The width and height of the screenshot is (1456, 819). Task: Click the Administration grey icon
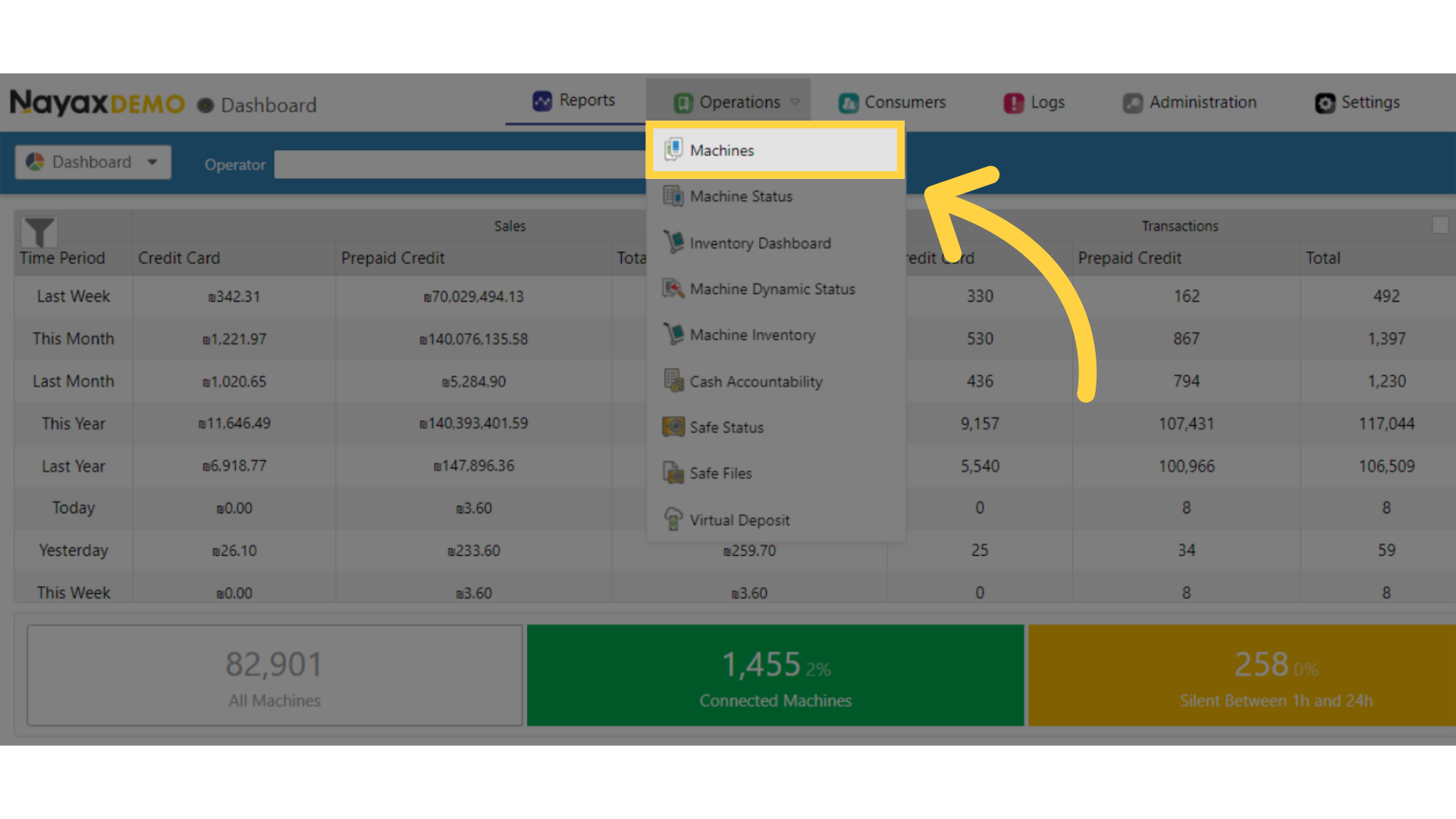[1133, 102]
